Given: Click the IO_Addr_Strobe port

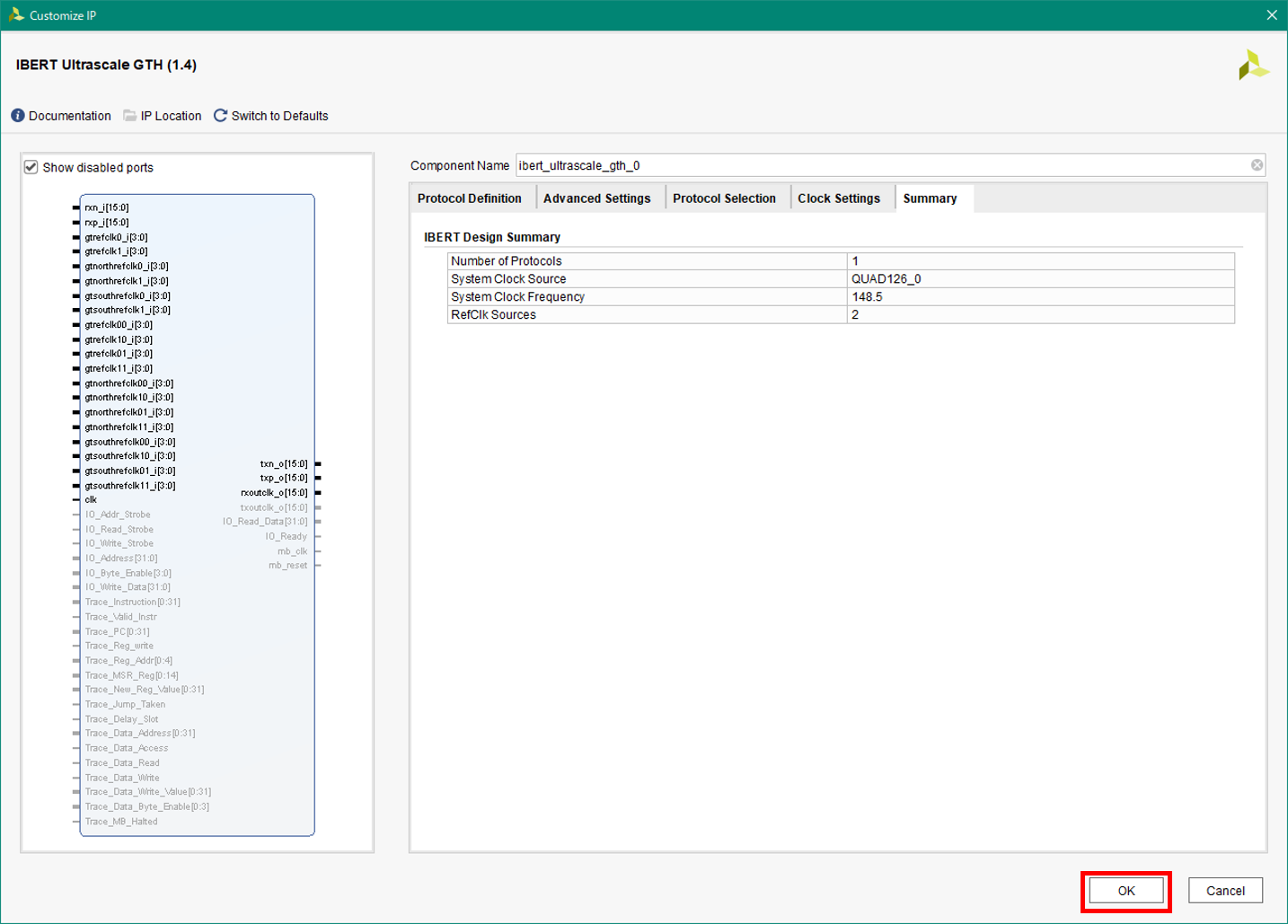Looking at the screenshot, I should click(118, 515).
